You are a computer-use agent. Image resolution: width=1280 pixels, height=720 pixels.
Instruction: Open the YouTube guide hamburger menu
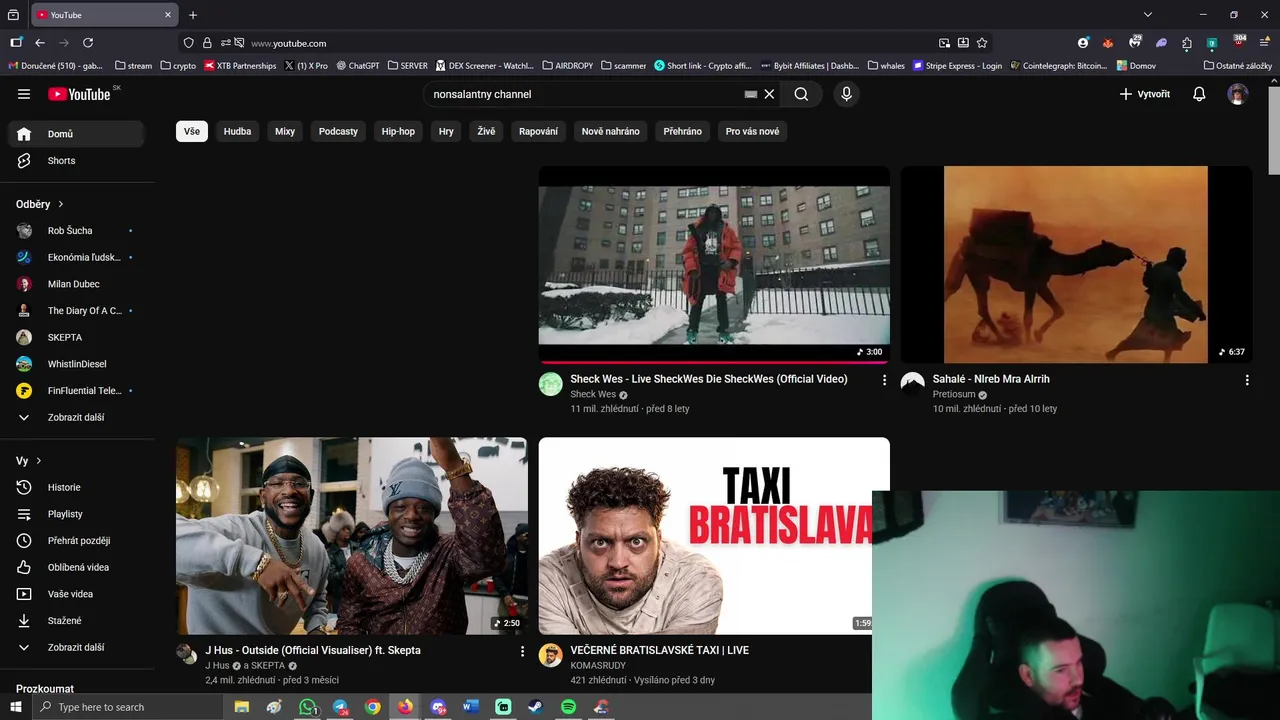pyautogui.click(x=24, y=94)
